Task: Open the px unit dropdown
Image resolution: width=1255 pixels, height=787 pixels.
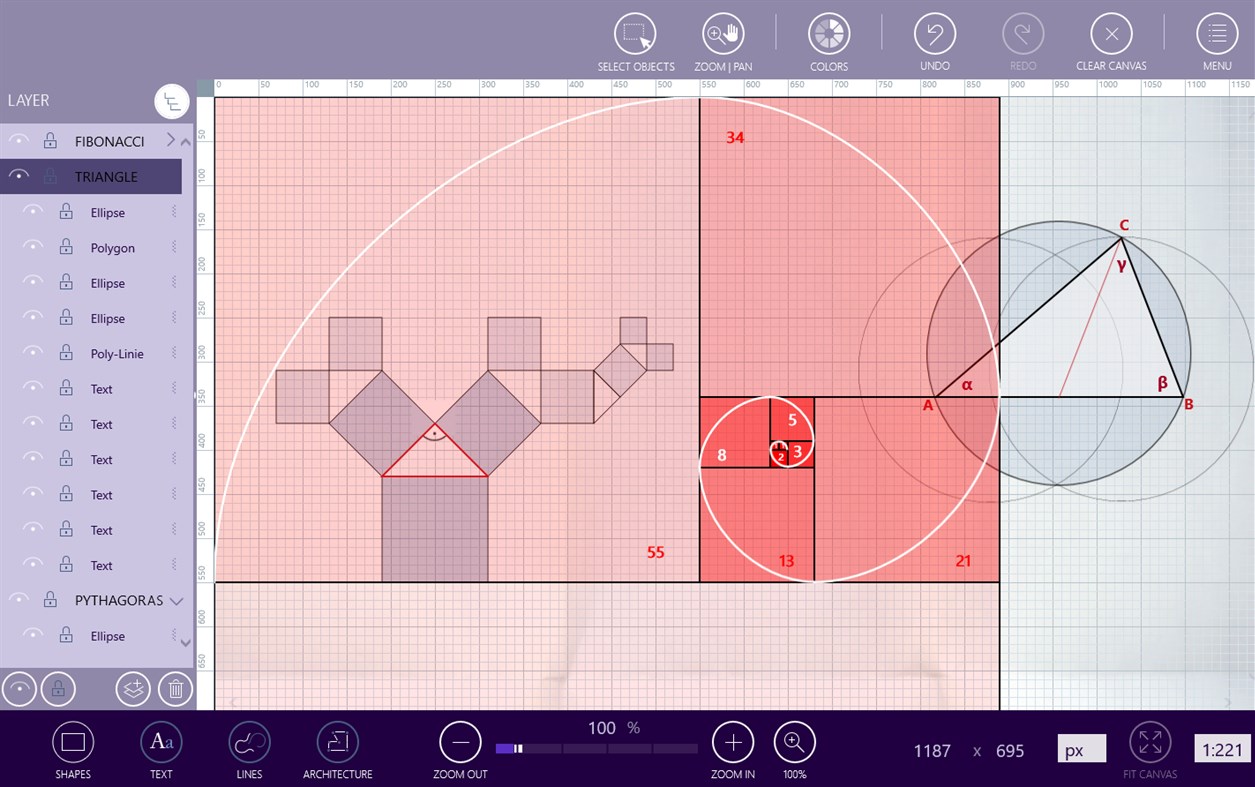Action: pos(1081,748)
